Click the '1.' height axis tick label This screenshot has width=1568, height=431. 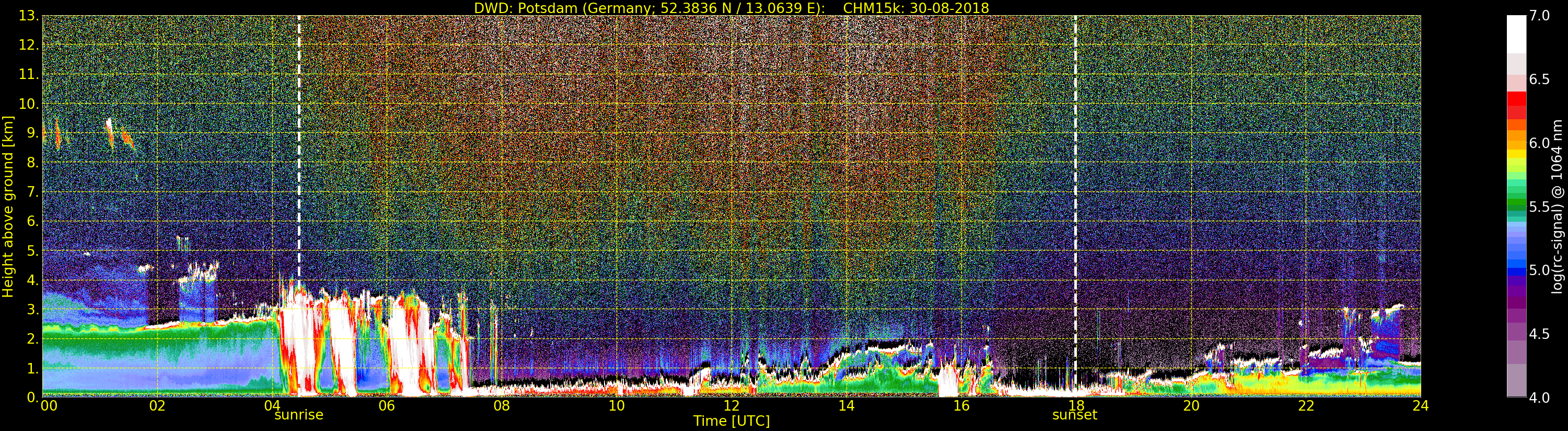[33, 368]
